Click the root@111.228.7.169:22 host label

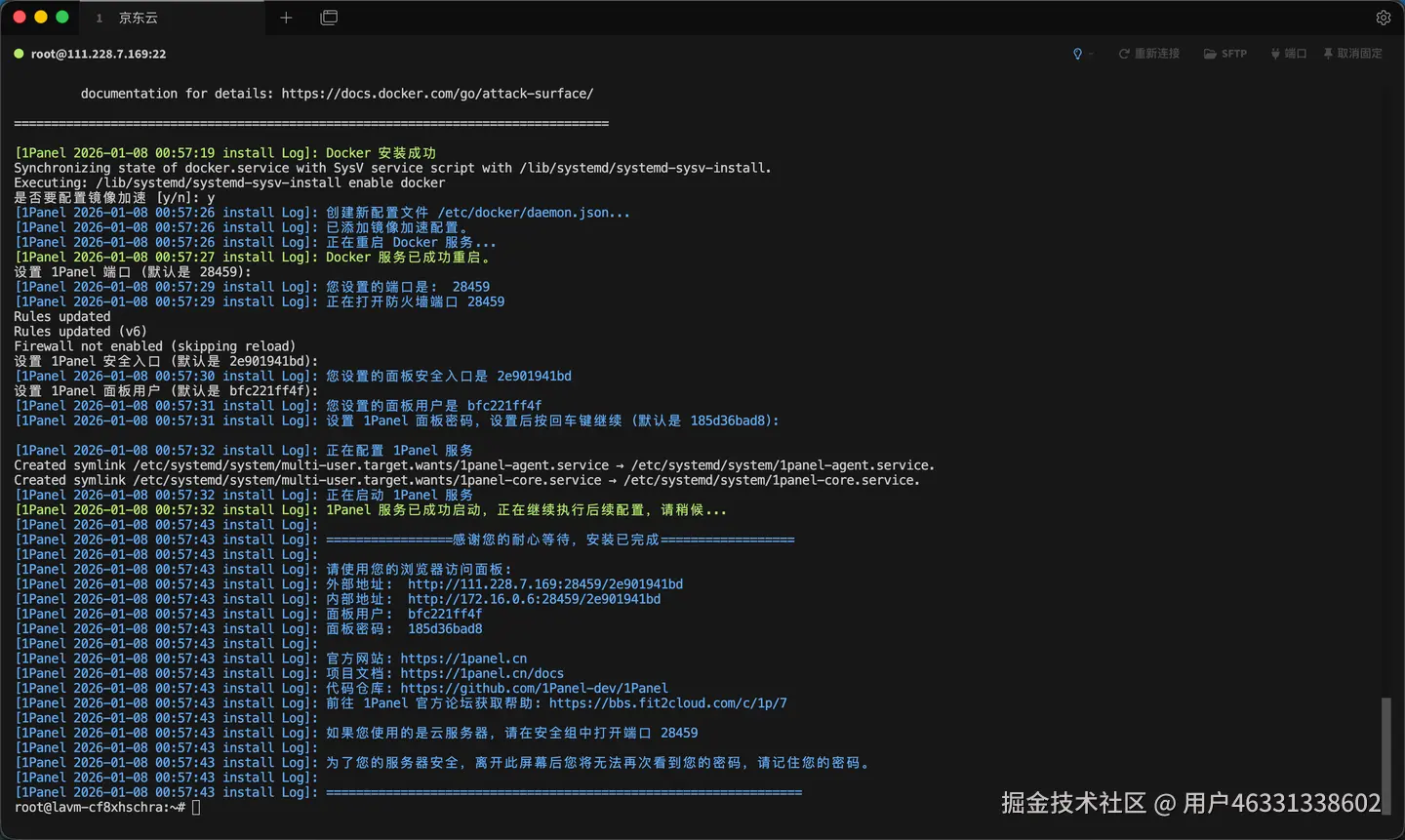click(x=99, y=54)
